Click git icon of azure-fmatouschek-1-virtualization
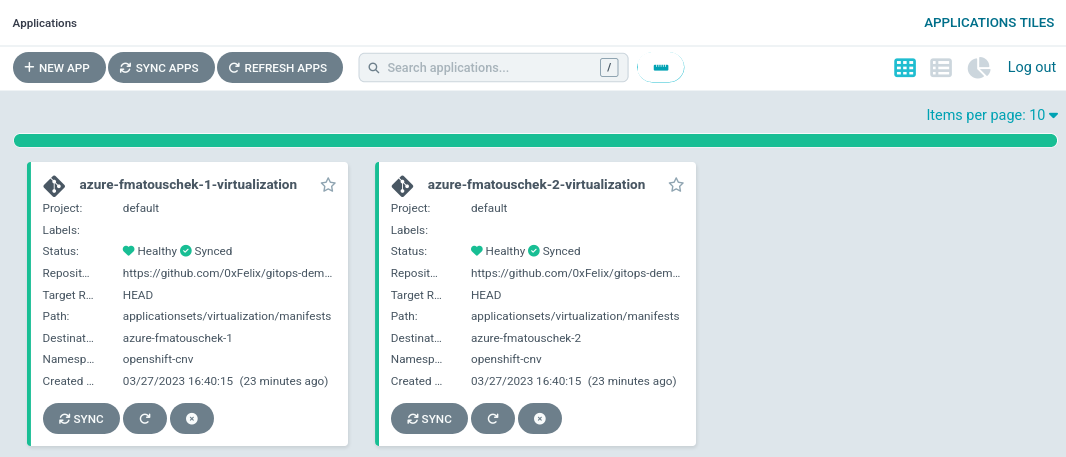 click(54, 186)
